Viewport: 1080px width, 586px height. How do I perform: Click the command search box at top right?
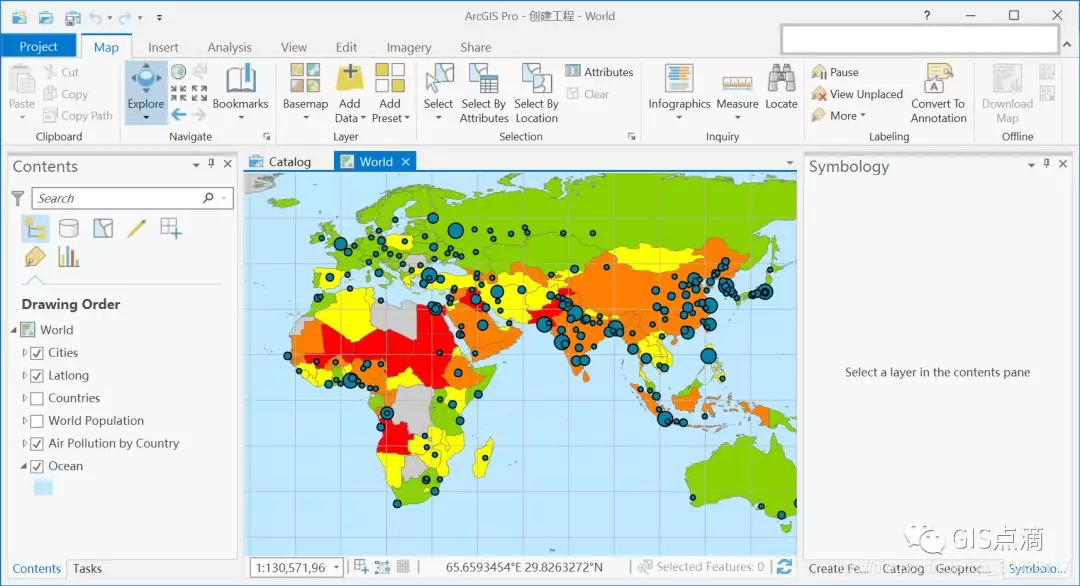[920, 39]
